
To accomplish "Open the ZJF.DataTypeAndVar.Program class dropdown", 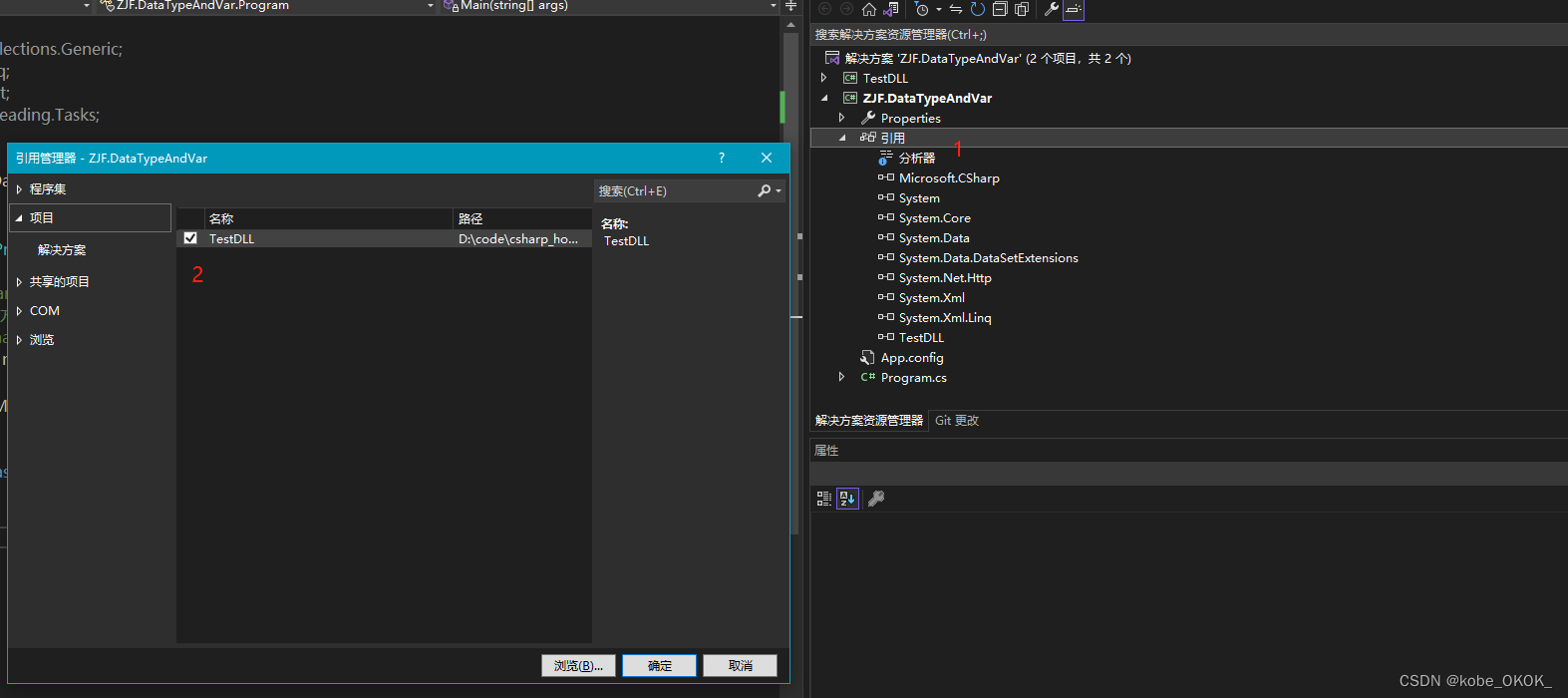I will click(431, 6).
